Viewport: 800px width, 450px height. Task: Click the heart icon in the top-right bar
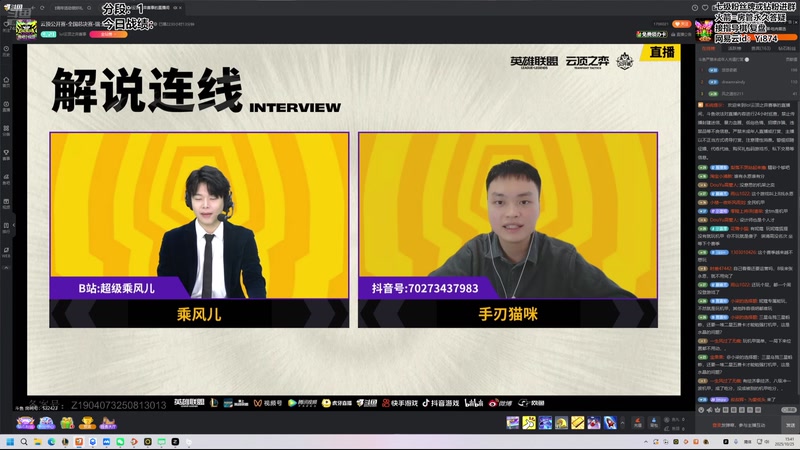[705, 8]
